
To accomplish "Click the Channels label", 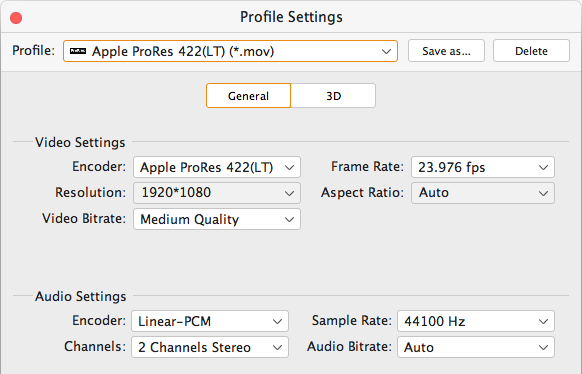I will (95, 347).
